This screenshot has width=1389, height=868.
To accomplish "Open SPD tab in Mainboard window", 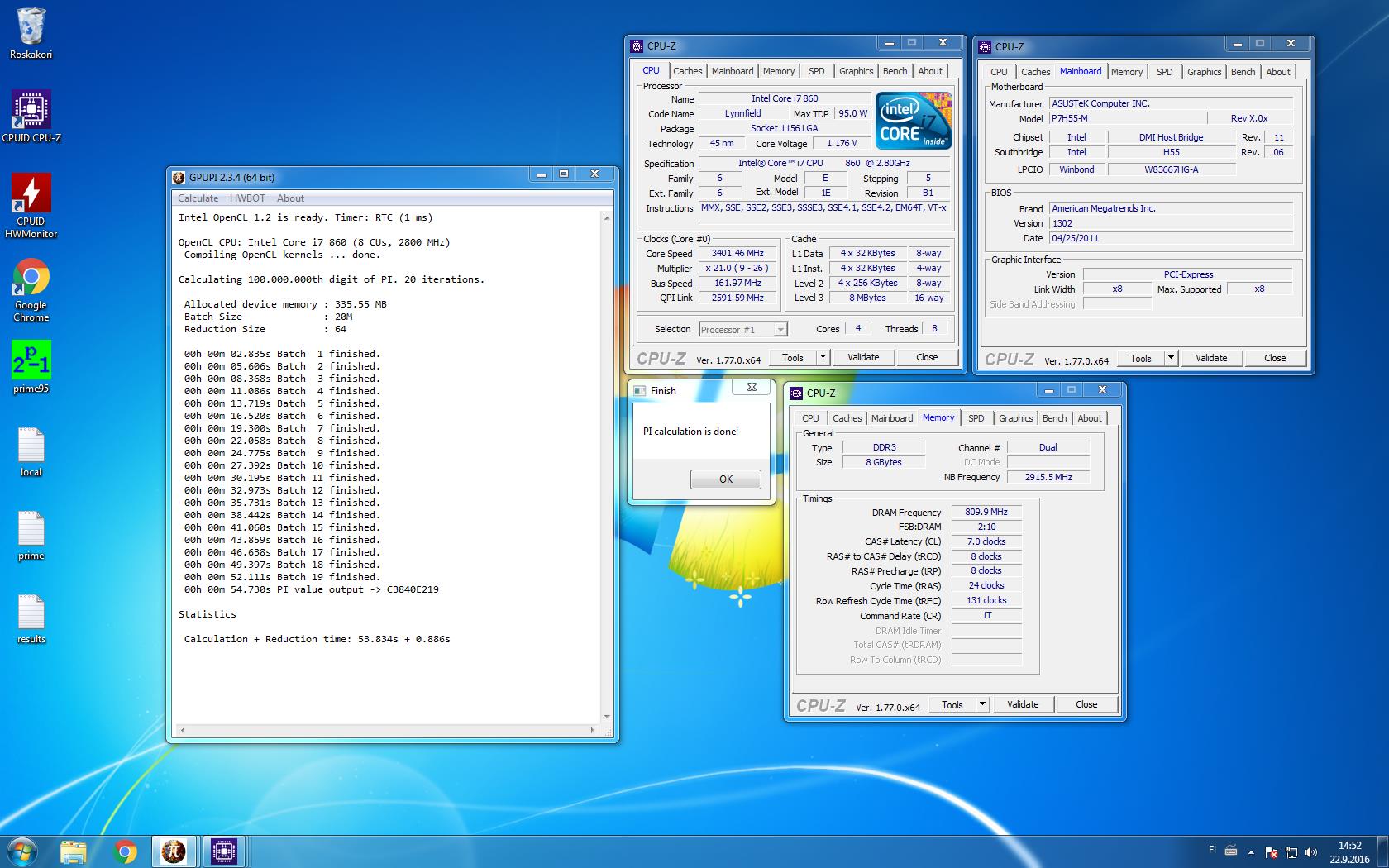I will [x=1164, y=72].
